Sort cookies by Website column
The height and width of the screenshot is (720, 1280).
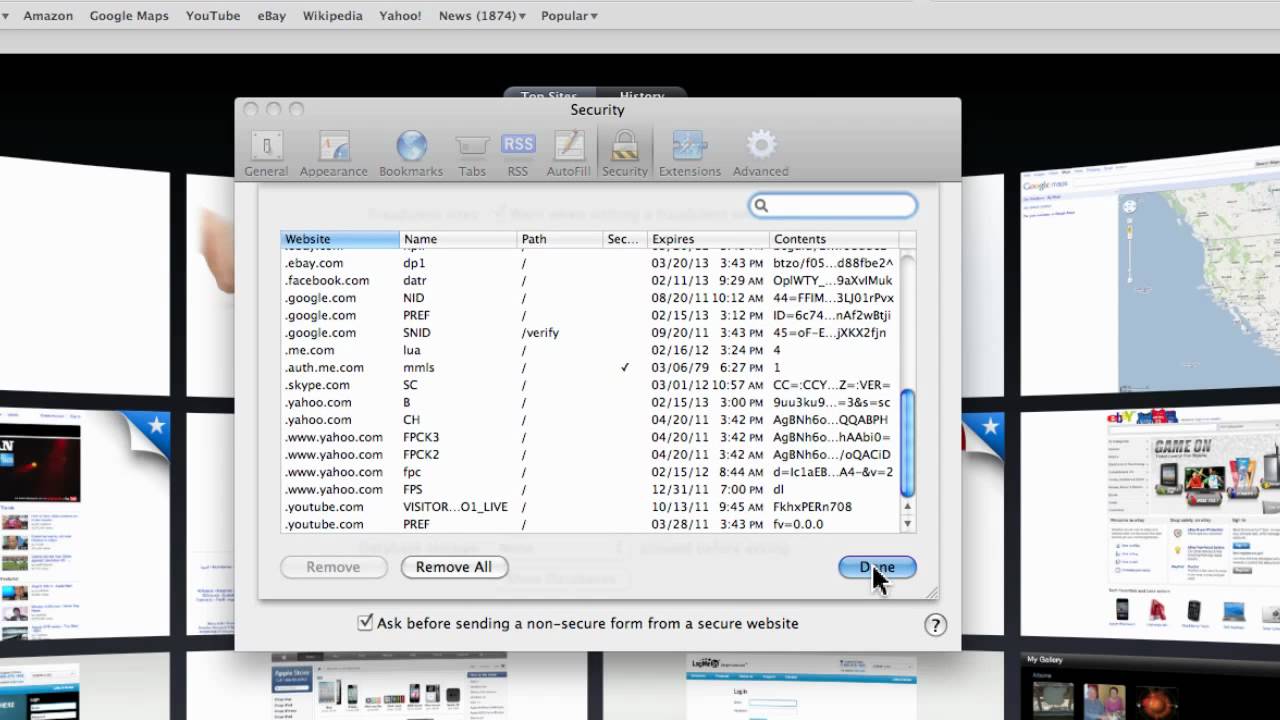coord(340,239)
